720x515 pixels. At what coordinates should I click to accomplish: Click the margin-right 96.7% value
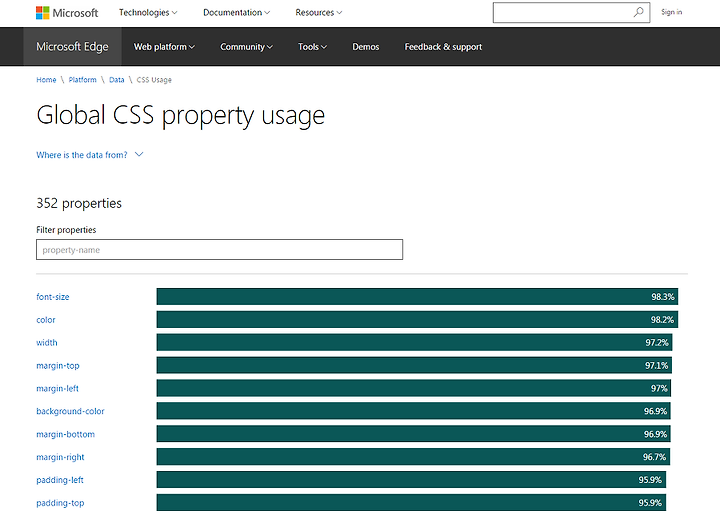pyautogui.click(x=654, y=457)
